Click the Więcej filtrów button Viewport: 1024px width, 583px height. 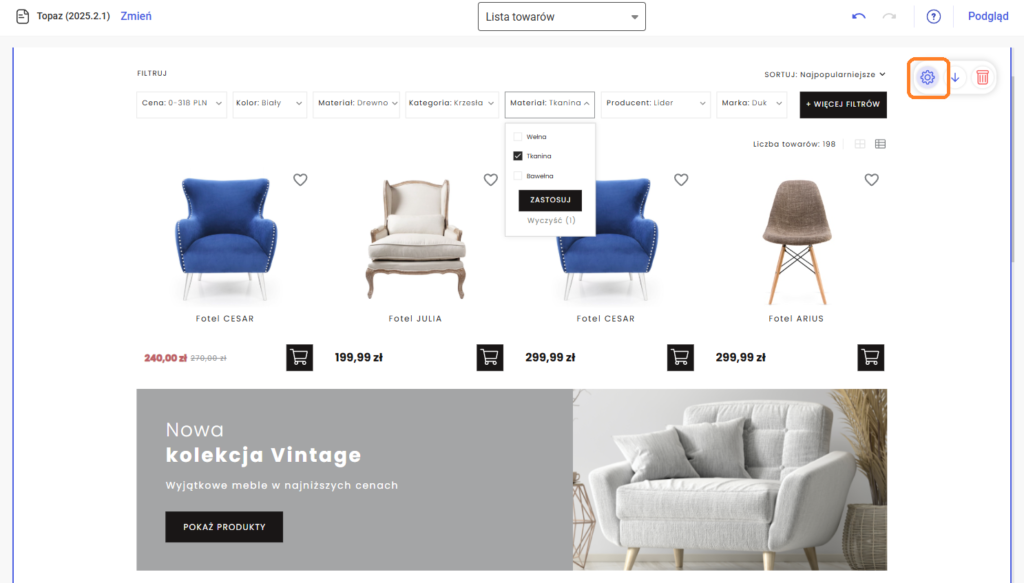tap(843, 104)
